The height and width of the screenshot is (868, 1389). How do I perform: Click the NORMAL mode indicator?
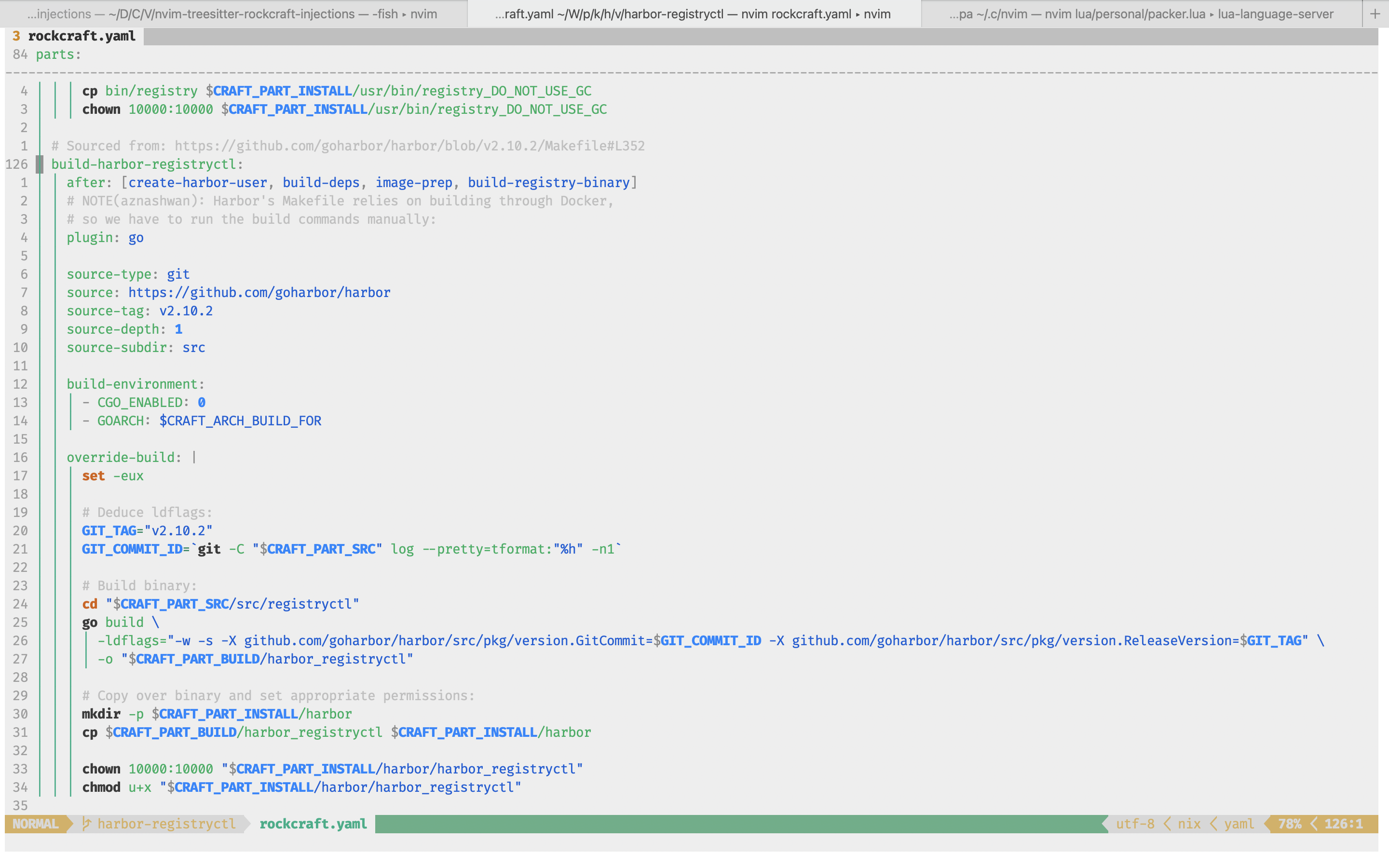(x=36, y=824)
